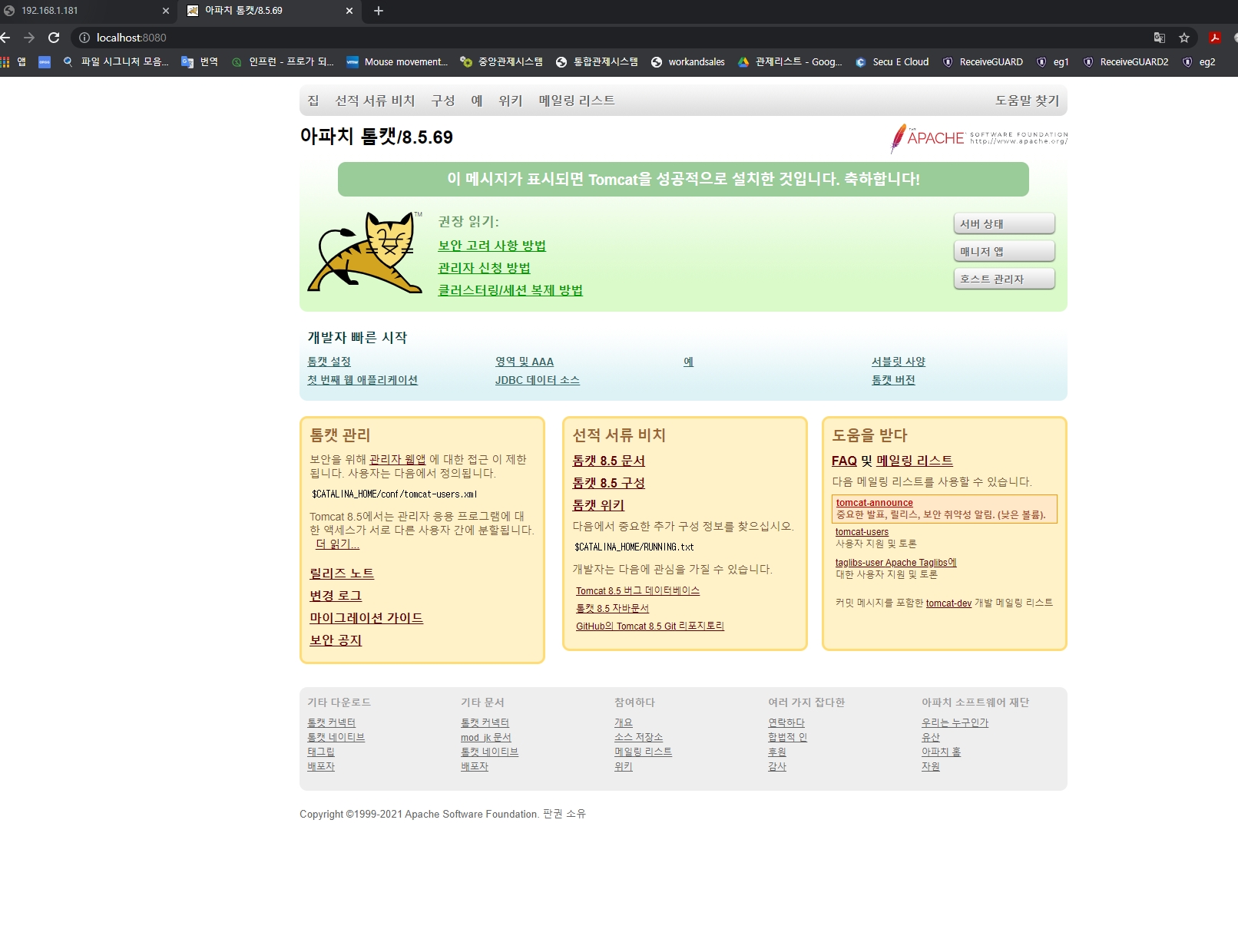This screenshot has height=952, width=1238.
Task: Open the 파일 시그니처 모음 bookmark
Action: (115, 62)
